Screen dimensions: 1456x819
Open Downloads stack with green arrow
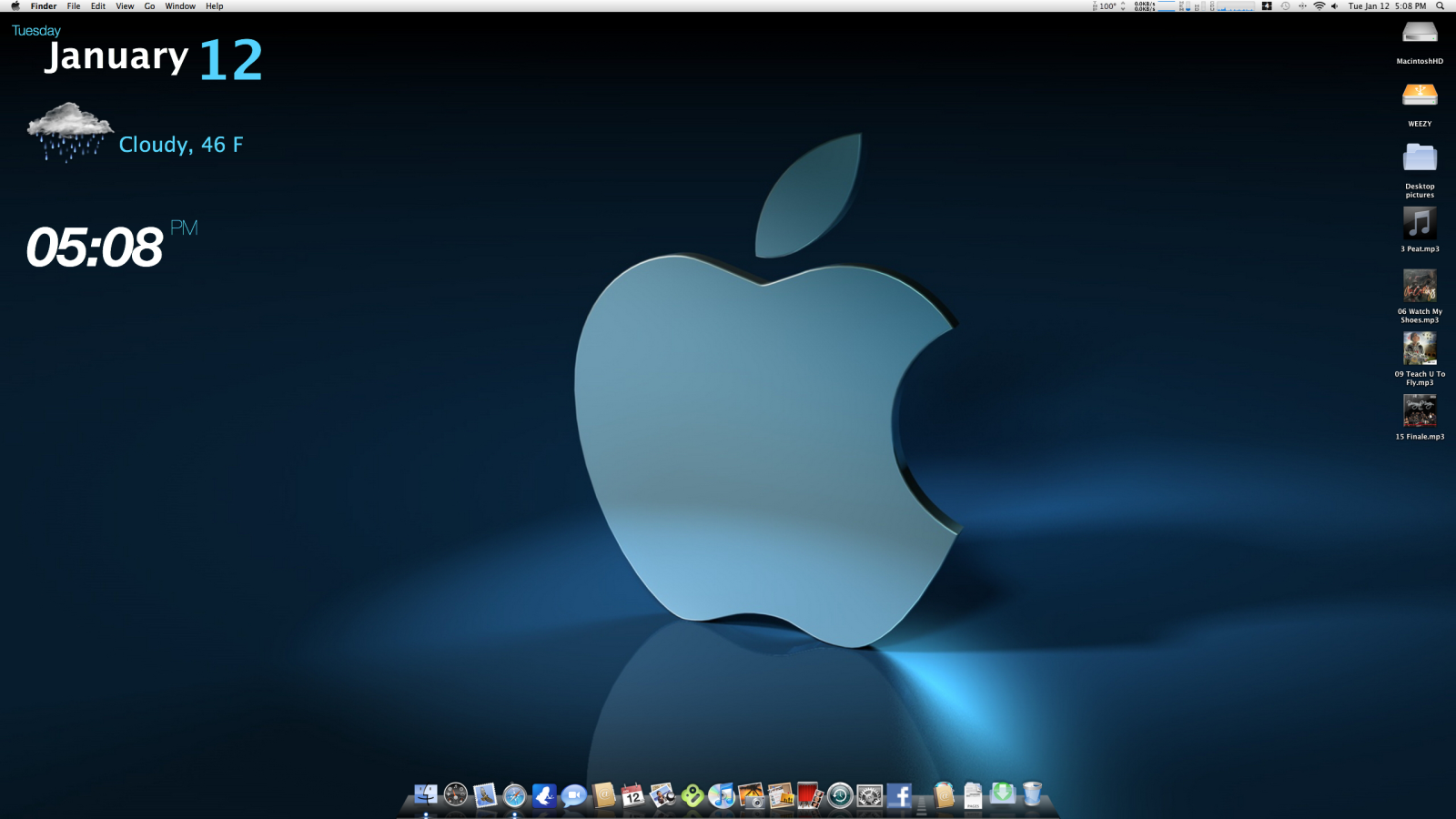point(1003,794)
